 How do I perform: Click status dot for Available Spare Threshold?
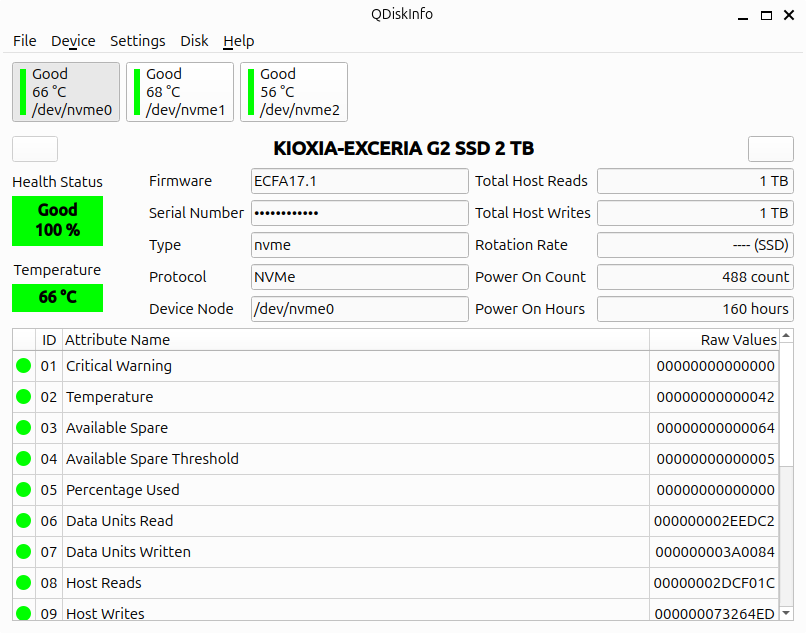(x=24, y=459)
